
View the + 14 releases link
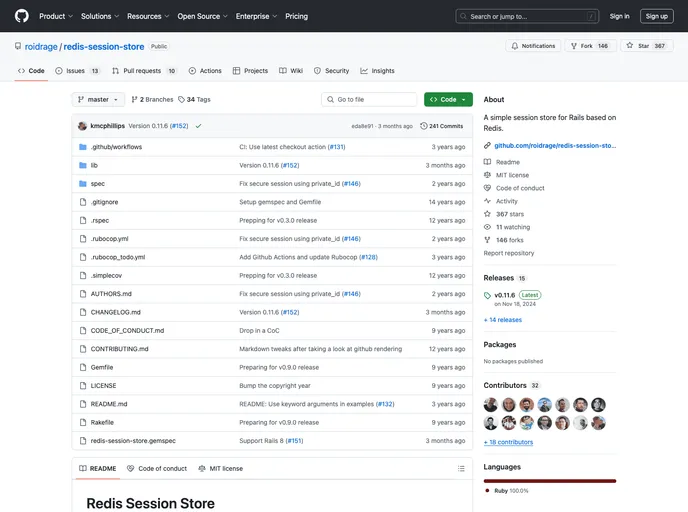(503, 320)
